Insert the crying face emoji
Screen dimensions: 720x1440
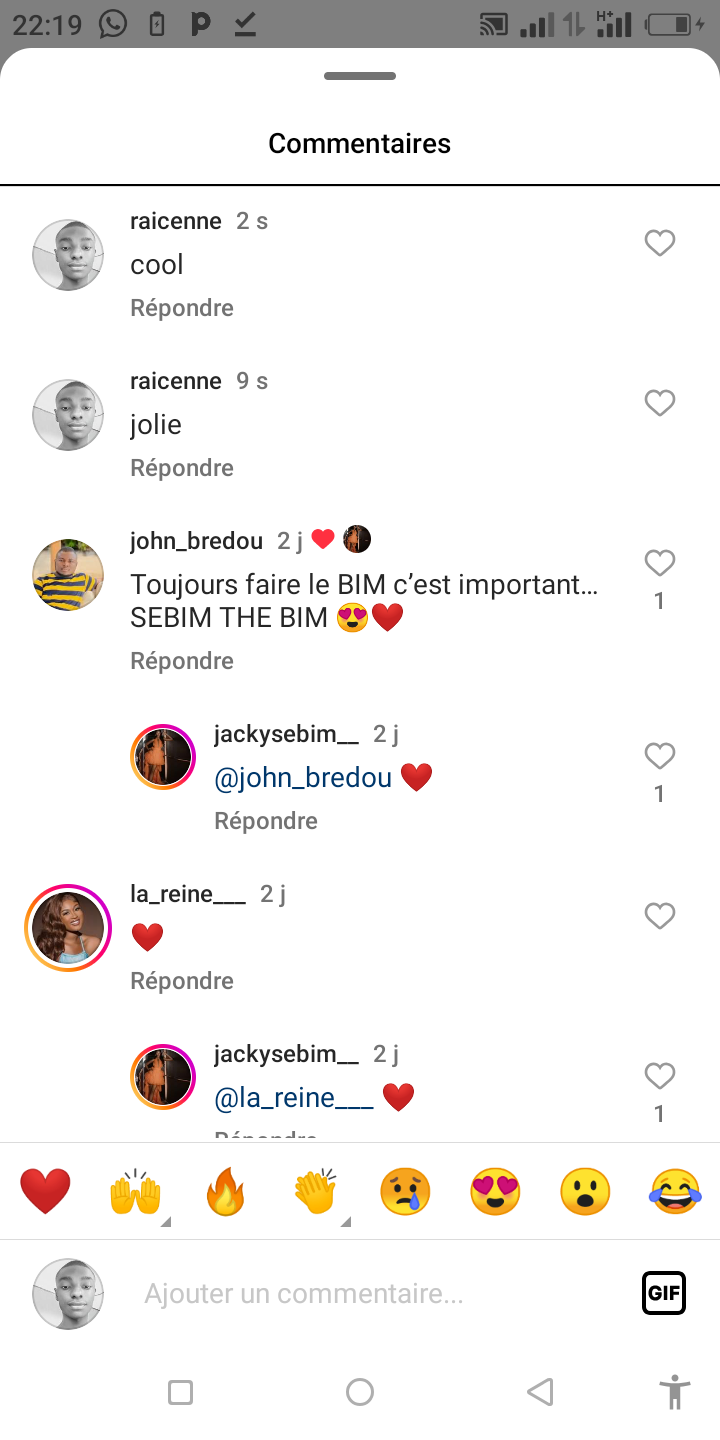pos(405,1192)
